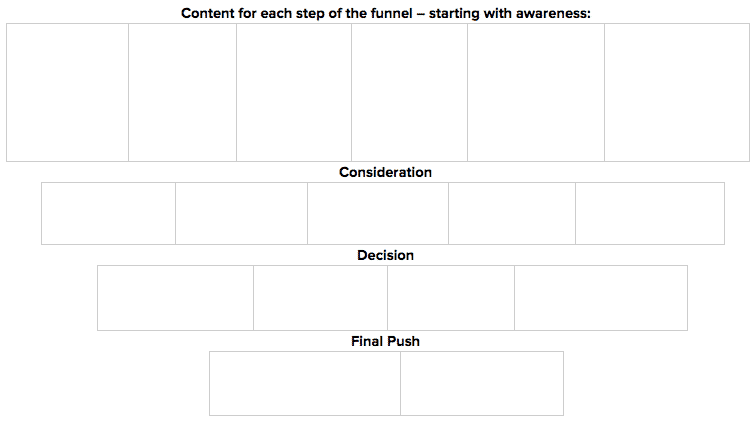Select the fourth Consideration cell
The width and height of the screenshot is (754, 429).
tap(512, 213)
